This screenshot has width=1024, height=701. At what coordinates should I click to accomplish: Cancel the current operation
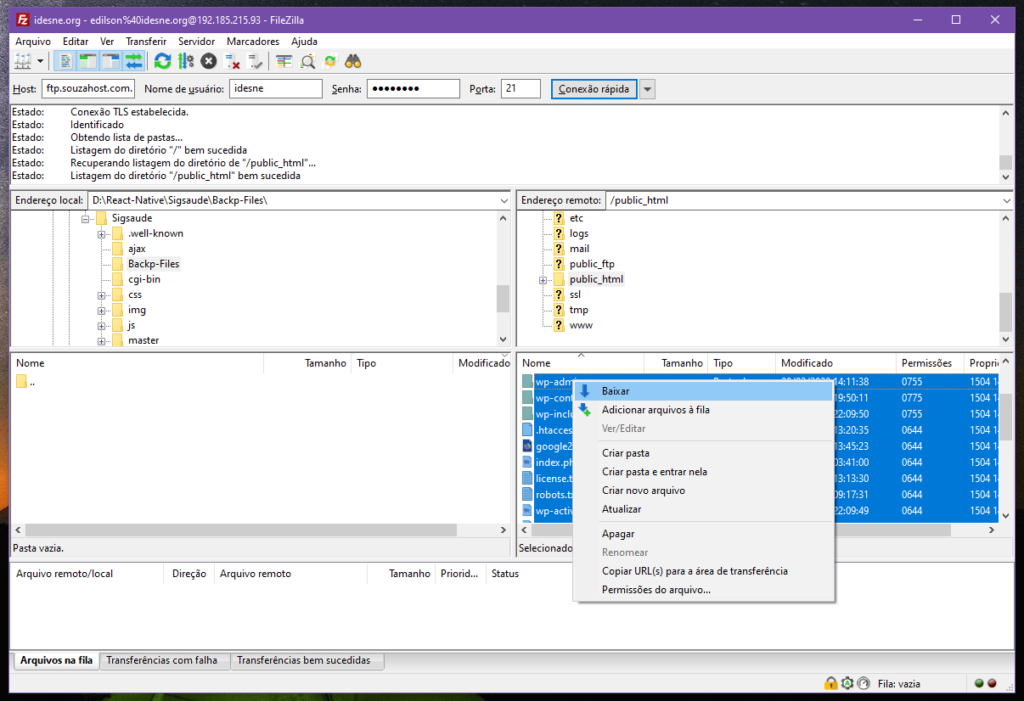(209, 61)
